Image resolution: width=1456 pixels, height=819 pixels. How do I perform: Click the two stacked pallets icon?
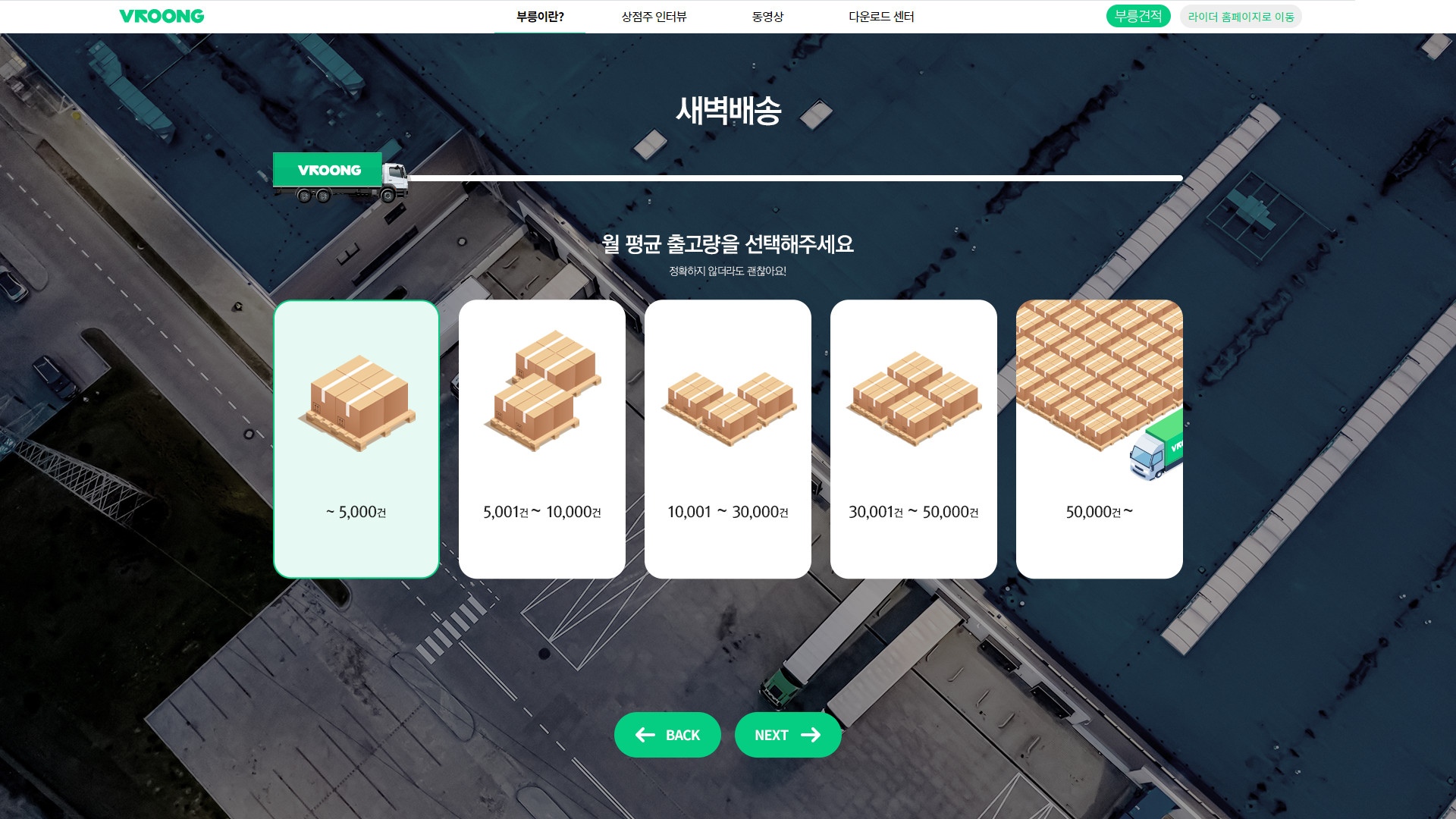[542, 391]
